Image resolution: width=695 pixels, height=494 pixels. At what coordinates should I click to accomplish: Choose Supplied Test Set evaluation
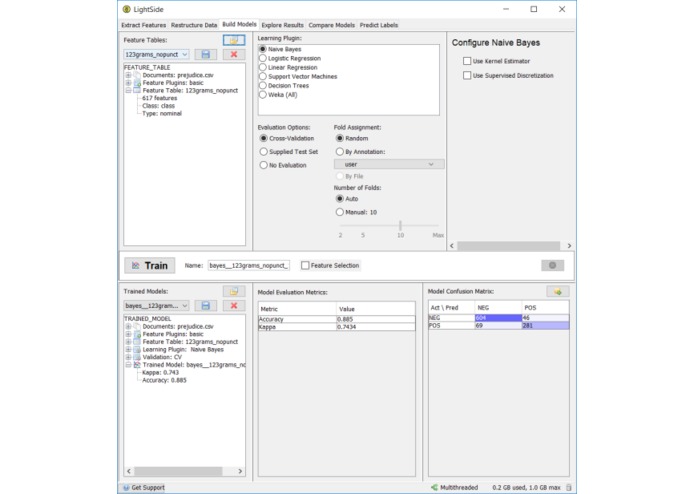point(264,152)
